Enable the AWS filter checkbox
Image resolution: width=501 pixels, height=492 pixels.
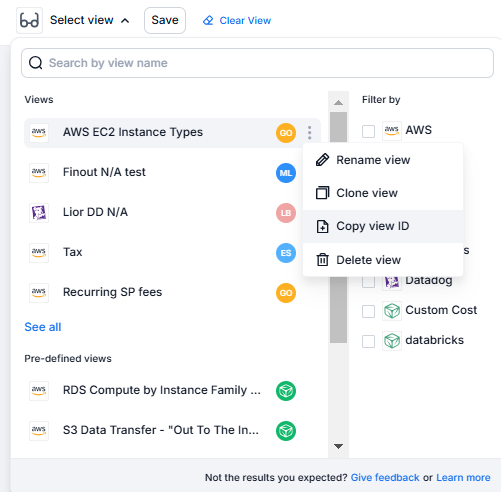click(368, 131)
